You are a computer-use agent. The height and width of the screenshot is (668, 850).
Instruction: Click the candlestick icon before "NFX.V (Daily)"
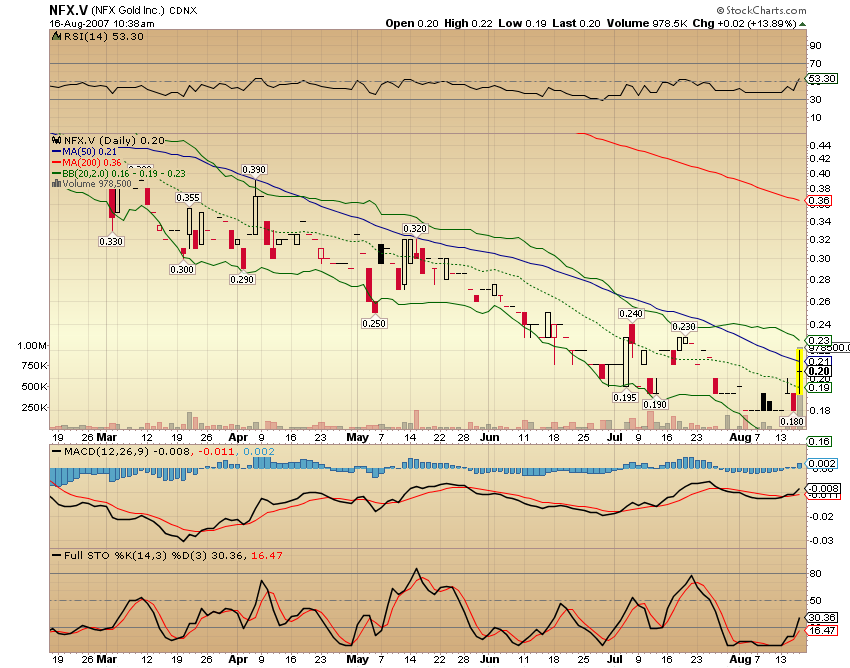57,141
